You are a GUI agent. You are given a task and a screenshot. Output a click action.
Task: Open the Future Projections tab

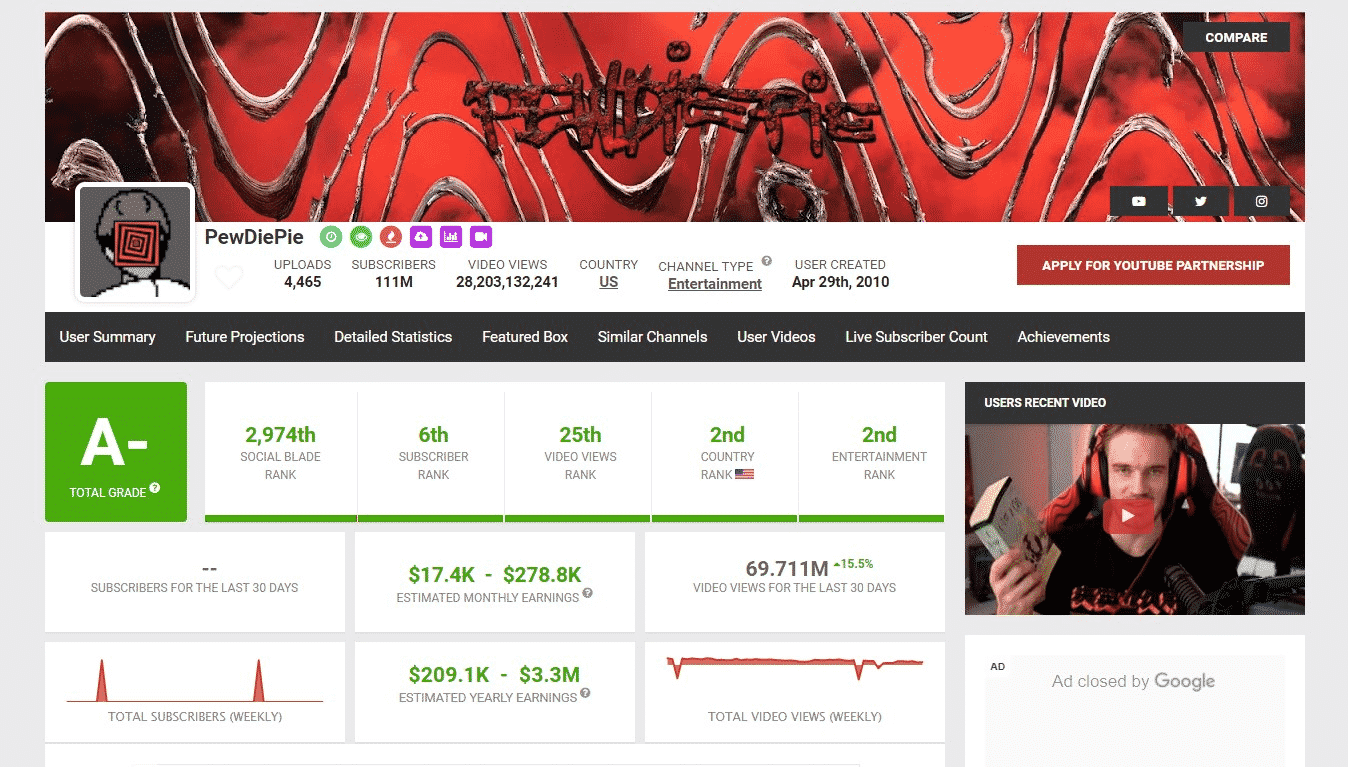(x=245, y=337)
